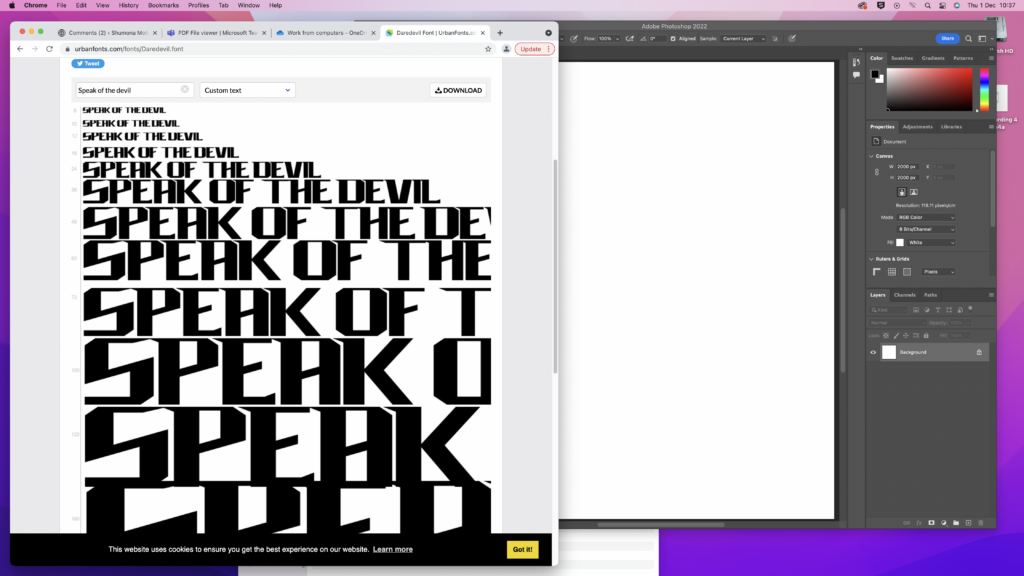This screenshot has width=1024, height=576.
Task: Click the Got it! cookie button
Action: point(522,549)
